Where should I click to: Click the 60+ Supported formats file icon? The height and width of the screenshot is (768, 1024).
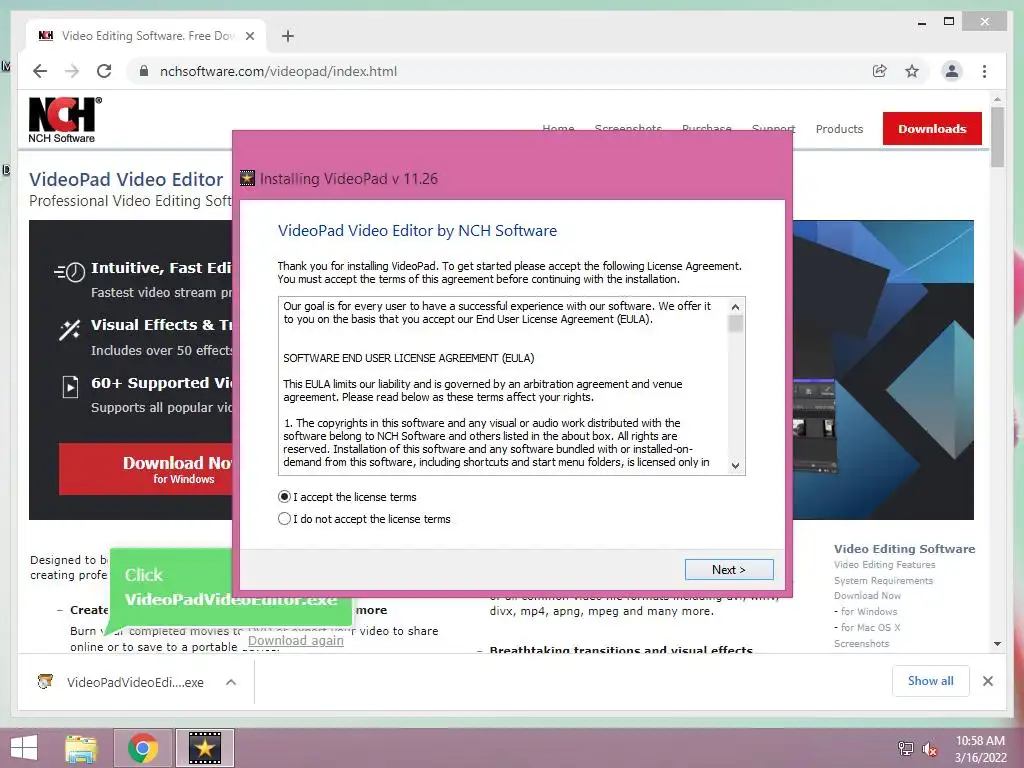coord(71,387)
